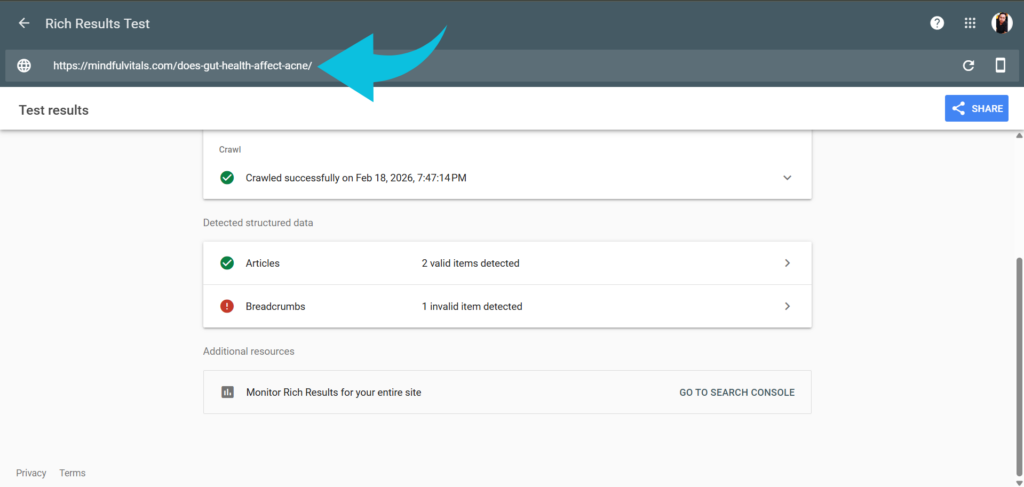Click GO TO SEARCH CONSOLE link
1024x487 pixels.
[737, 392]
